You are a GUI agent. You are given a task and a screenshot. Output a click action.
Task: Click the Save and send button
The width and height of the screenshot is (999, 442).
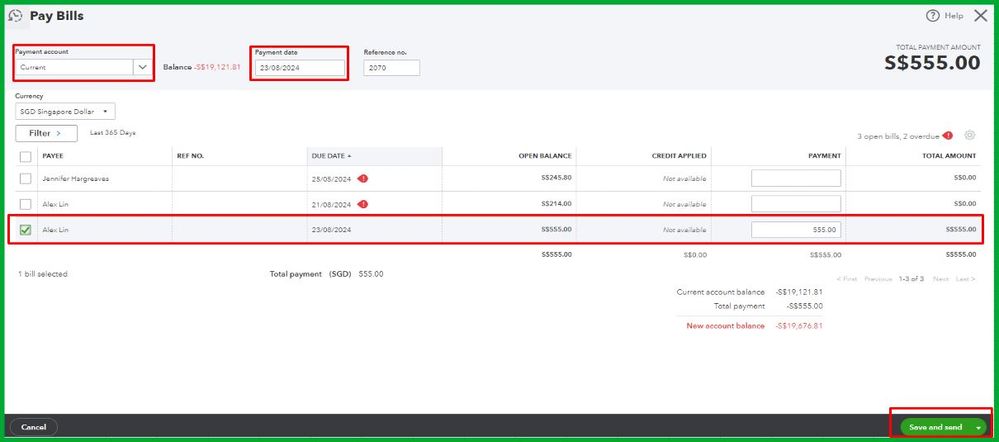[x=935, y=427]
